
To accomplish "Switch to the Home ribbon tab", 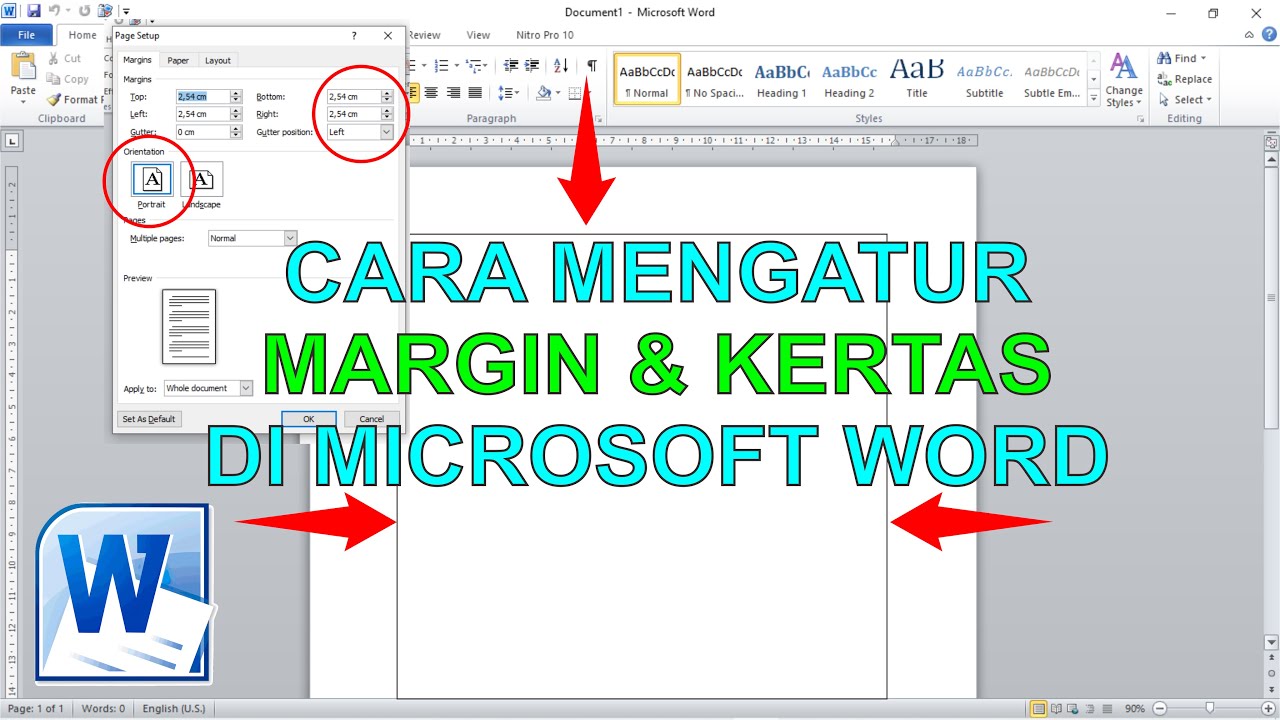I will point(82,35).
